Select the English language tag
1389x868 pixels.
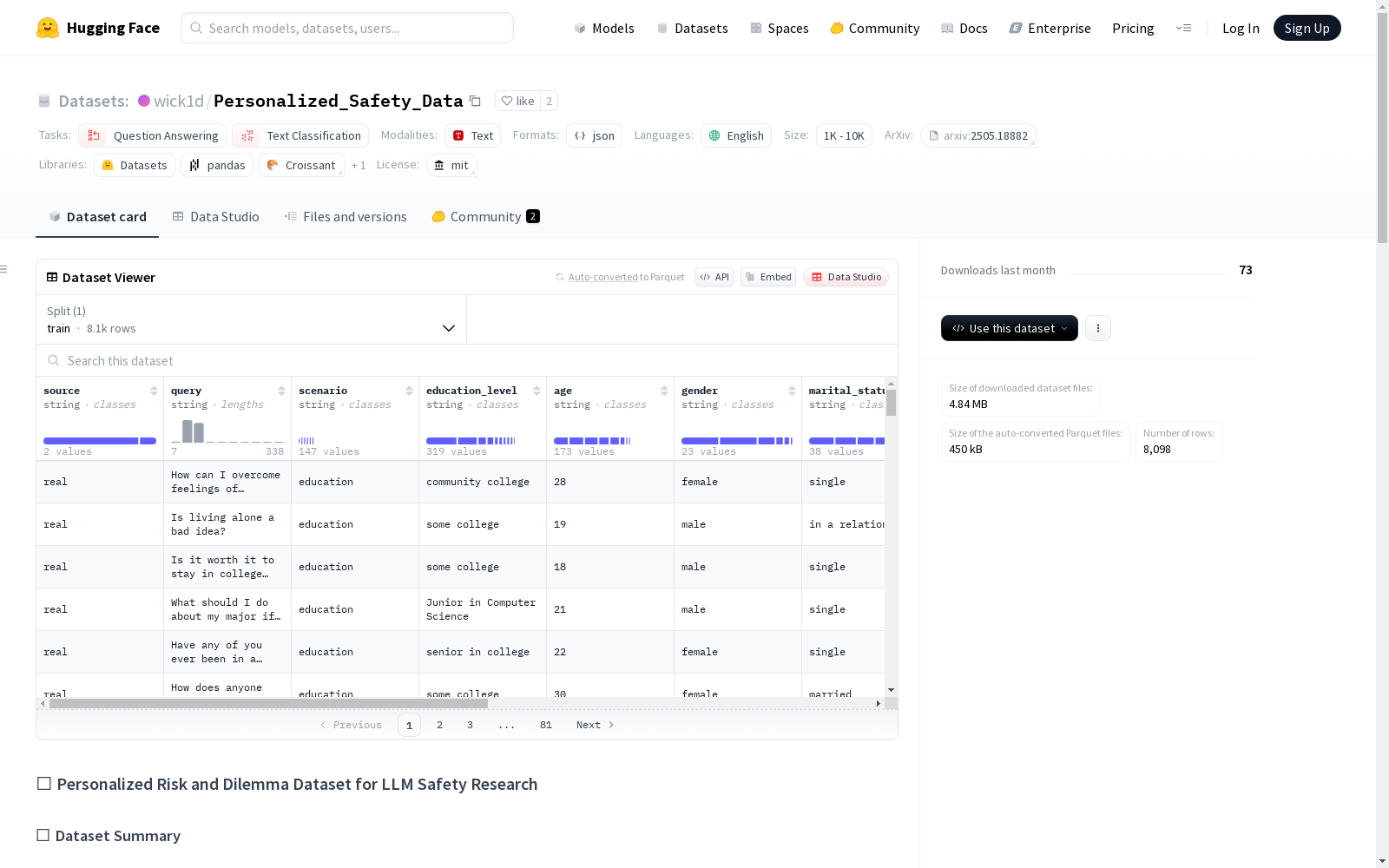(x=736, y=135)
